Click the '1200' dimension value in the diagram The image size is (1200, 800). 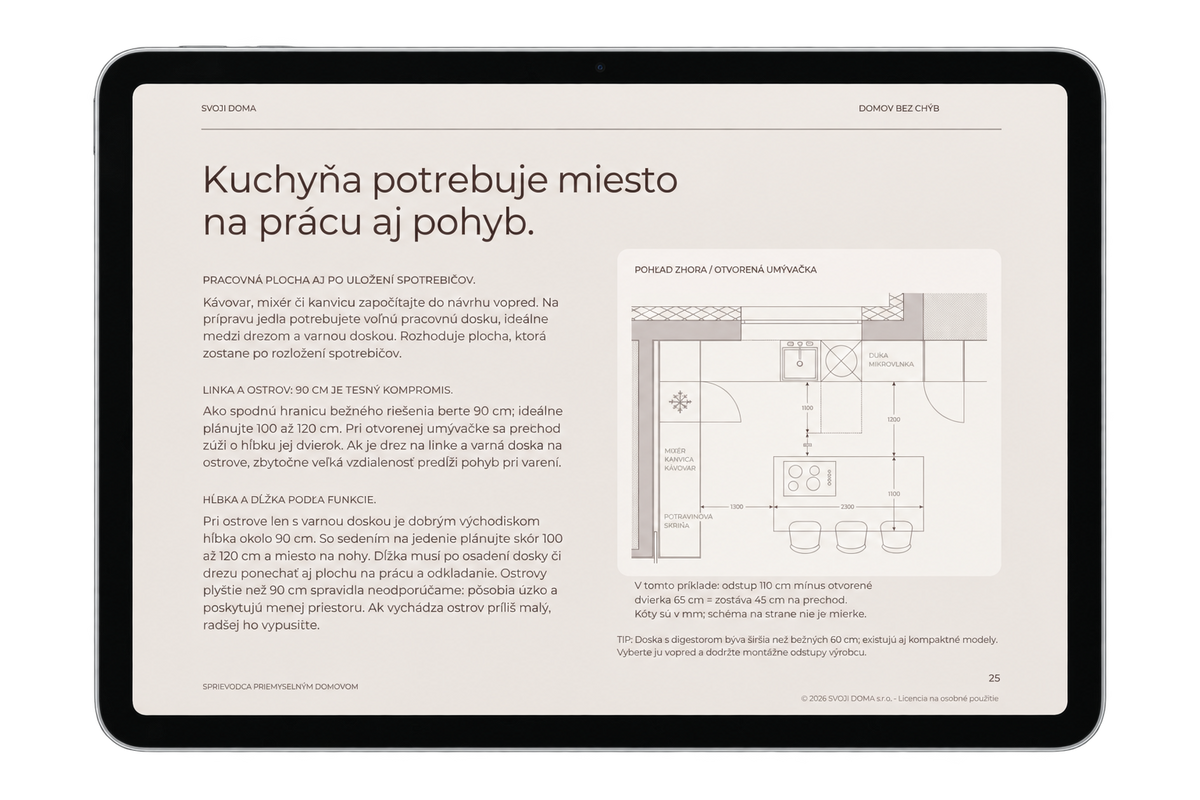(894, 419)
